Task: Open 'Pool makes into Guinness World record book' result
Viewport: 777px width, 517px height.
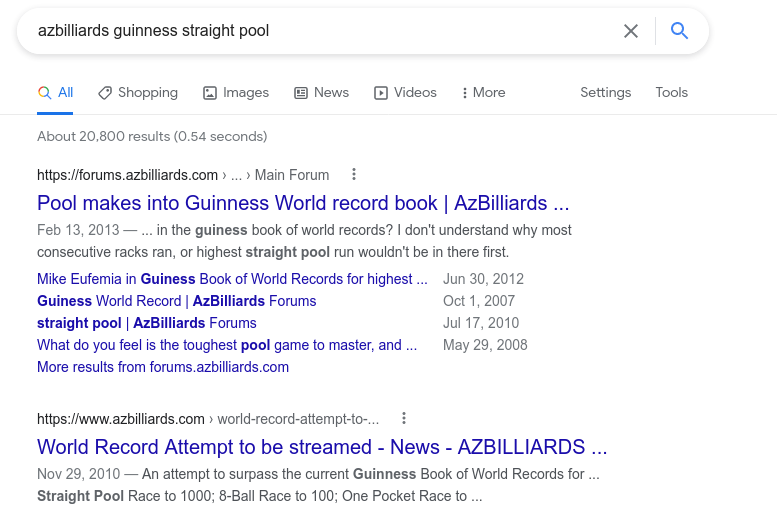Action: click(303, 203)
